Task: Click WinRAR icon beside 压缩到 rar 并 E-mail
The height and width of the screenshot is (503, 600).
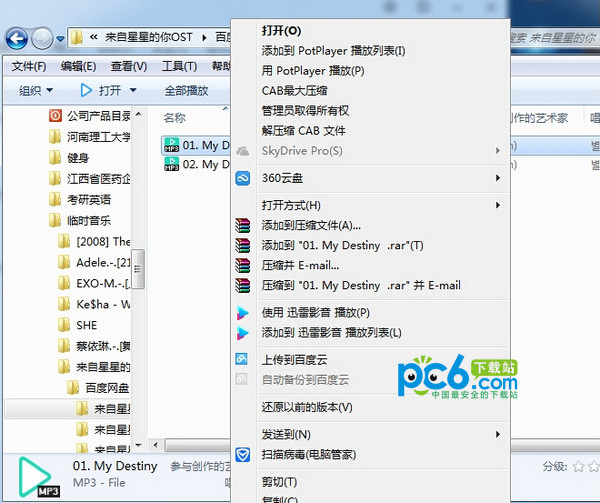Action: [x=243, y=285]
